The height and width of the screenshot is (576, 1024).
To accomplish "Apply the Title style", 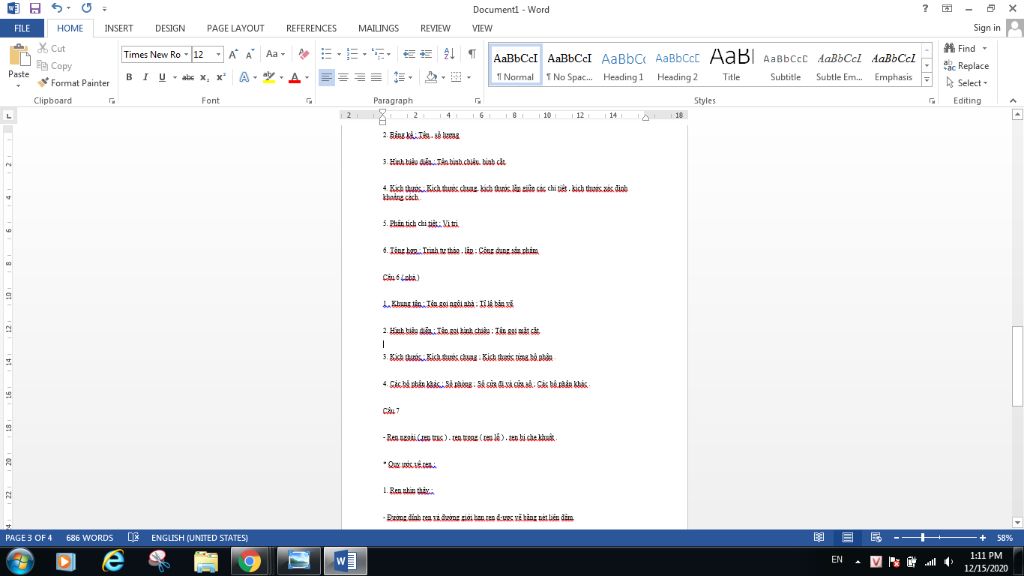I will click(x=731, y=65).
